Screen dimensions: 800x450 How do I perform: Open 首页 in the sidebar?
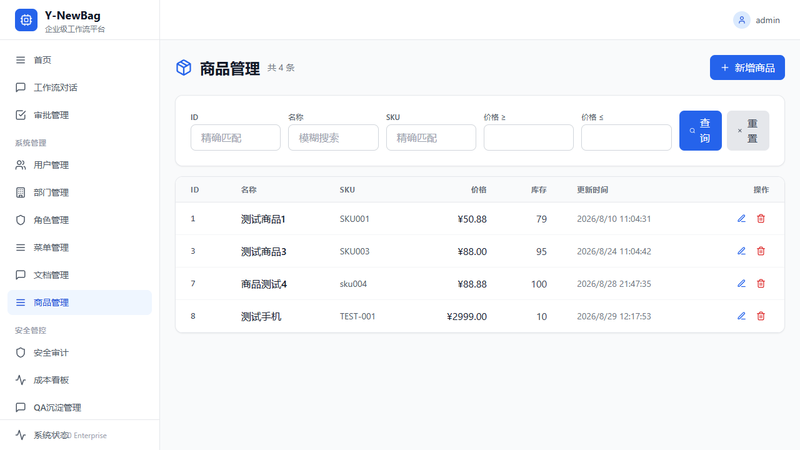[80, 60]
